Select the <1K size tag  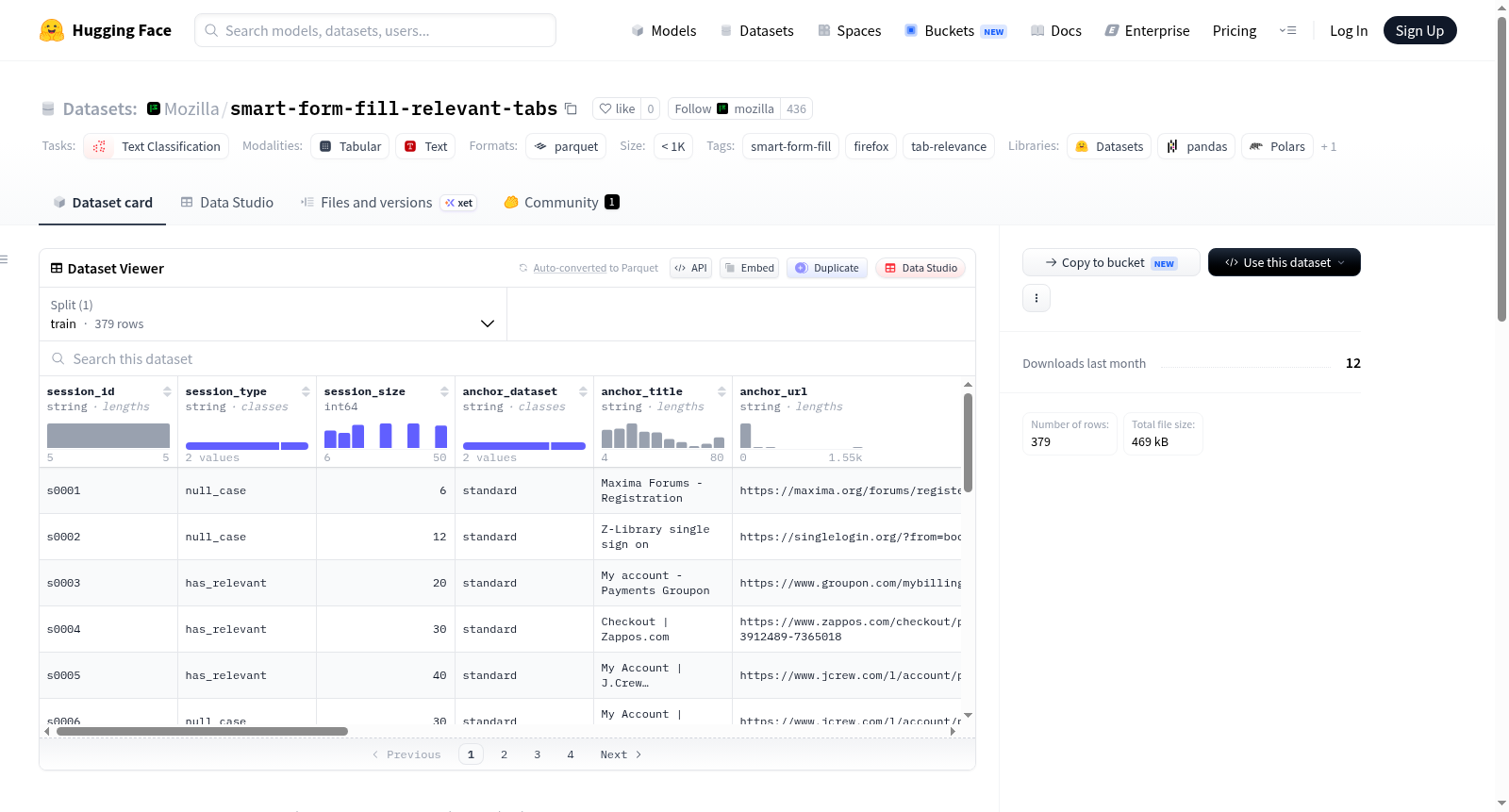tap(673, 146)
